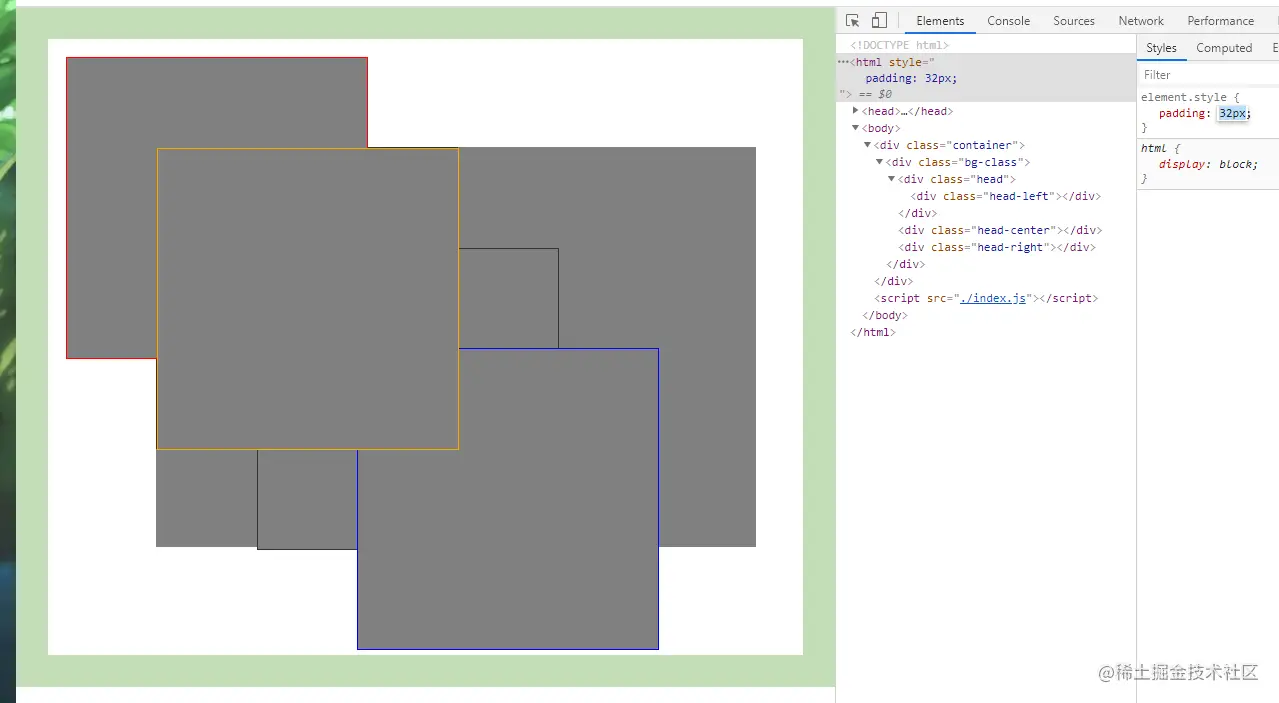Open the Sources tab
This screenshot has width=1279, height=703.
click(1074, 21)
